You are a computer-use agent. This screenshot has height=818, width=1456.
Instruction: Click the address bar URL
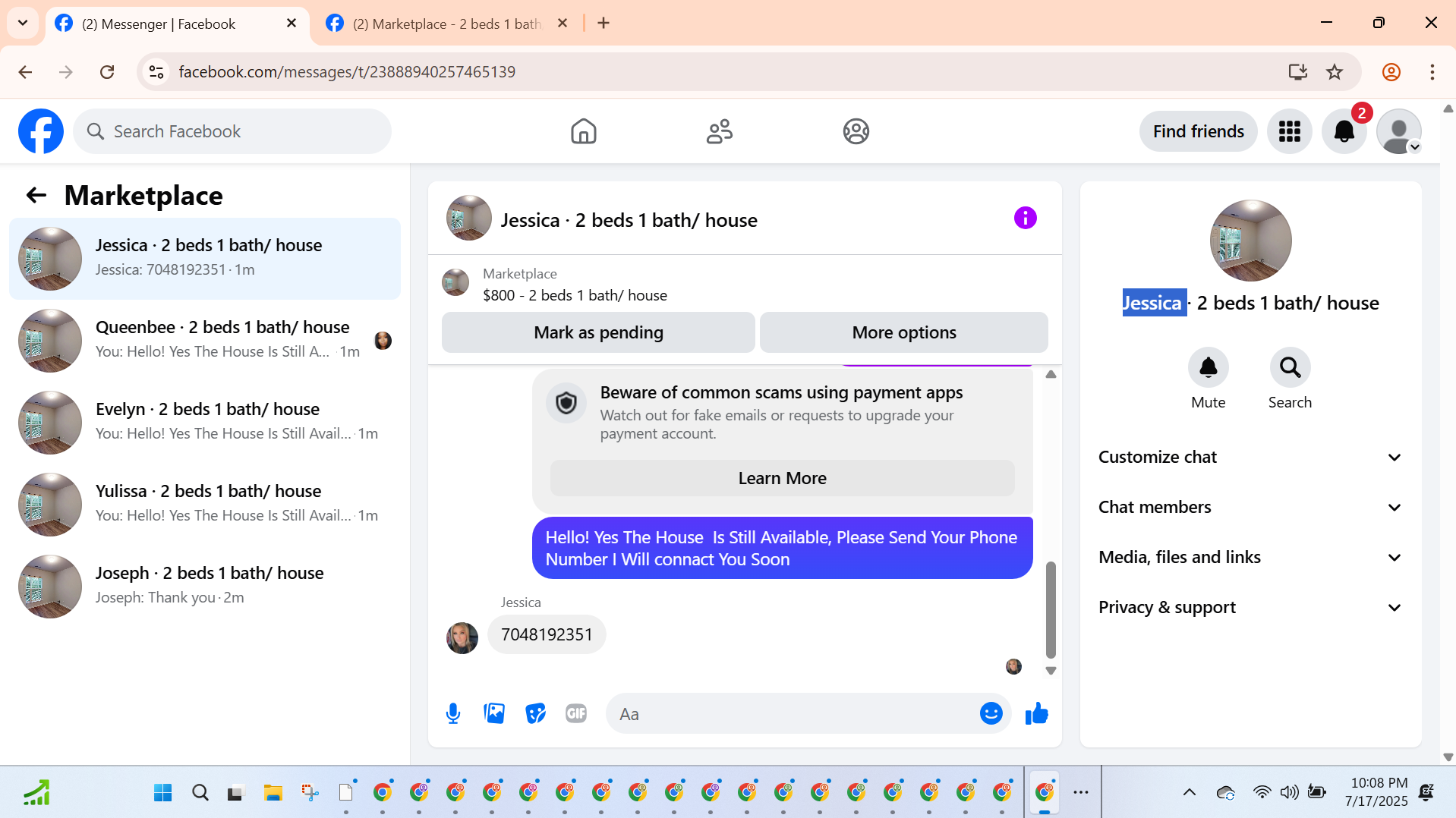[347, 72]
